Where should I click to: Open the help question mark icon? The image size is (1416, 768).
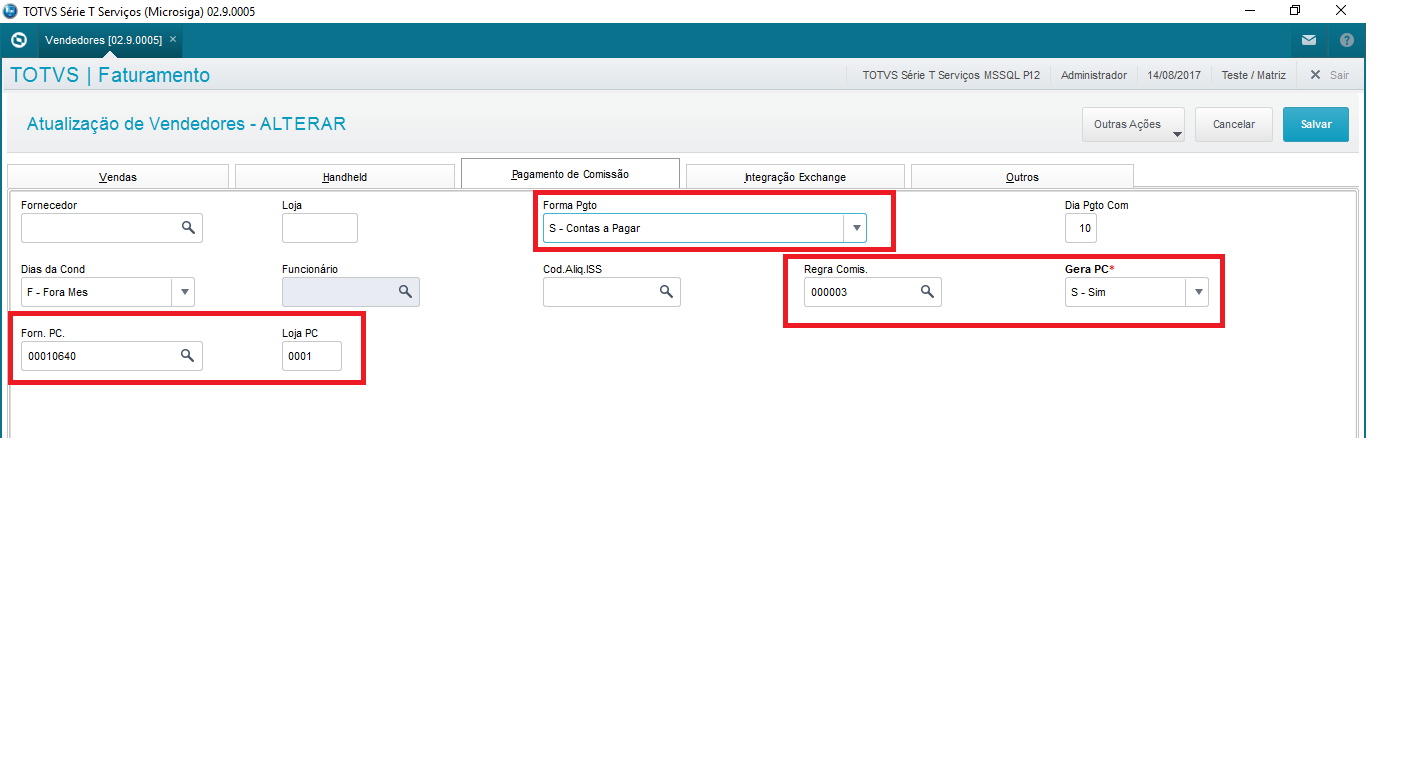click(1347, 40)
